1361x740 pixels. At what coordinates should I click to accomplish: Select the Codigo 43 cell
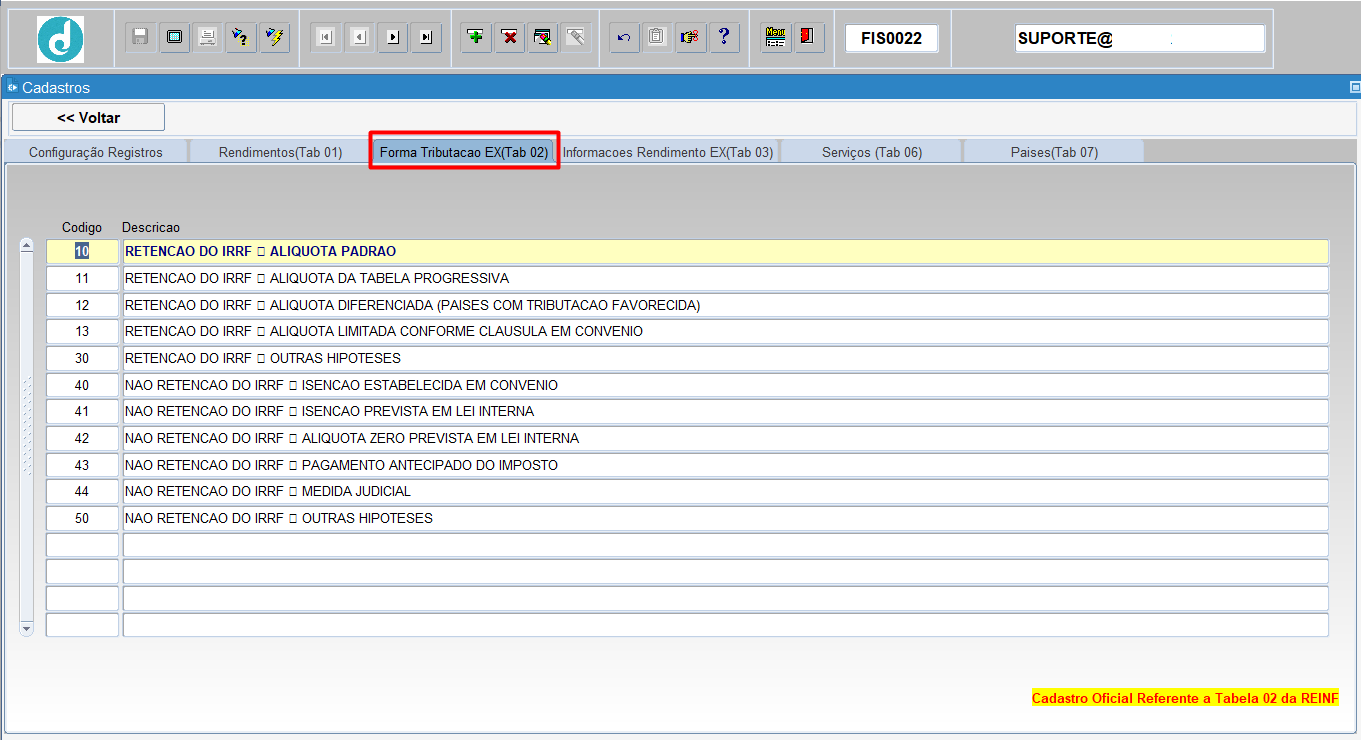82,465
